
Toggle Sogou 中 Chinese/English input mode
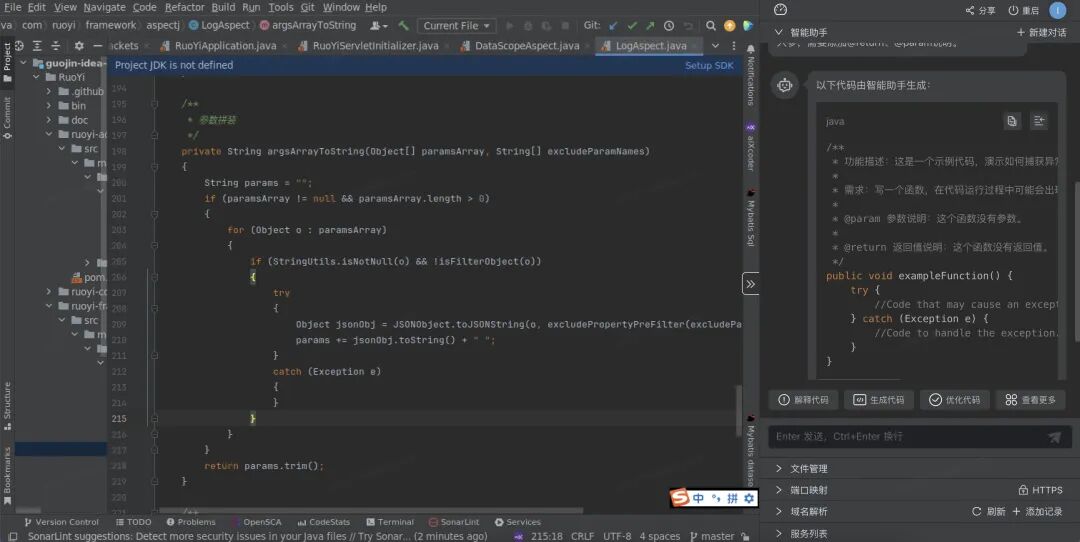coord(698,498)
